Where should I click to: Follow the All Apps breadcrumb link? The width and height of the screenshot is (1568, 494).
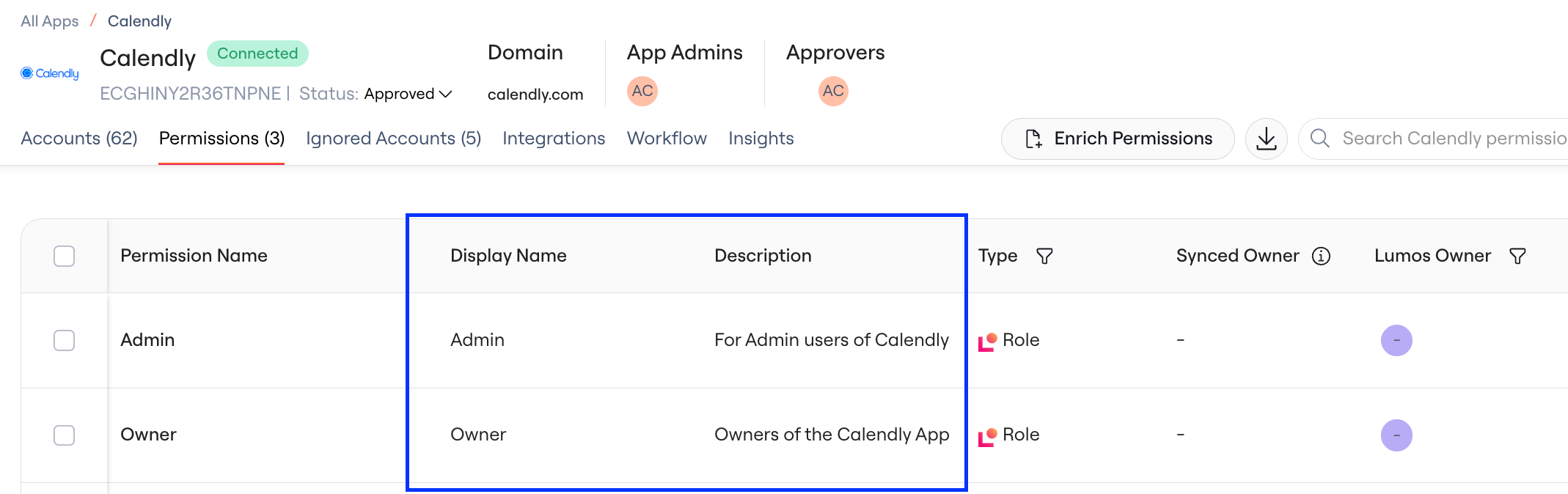pos(50,21)
